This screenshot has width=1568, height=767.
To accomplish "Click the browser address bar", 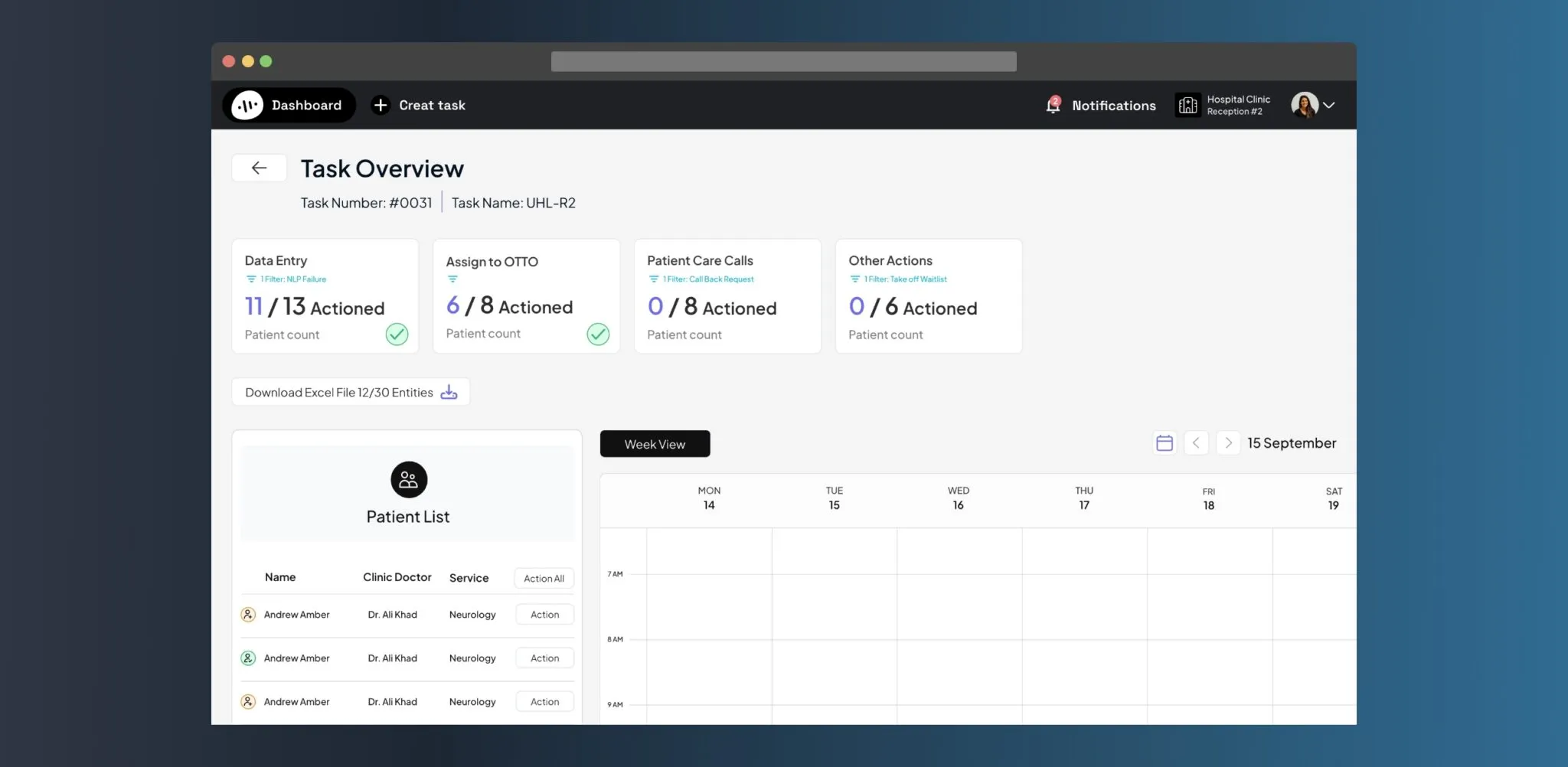I will [783, 61].
